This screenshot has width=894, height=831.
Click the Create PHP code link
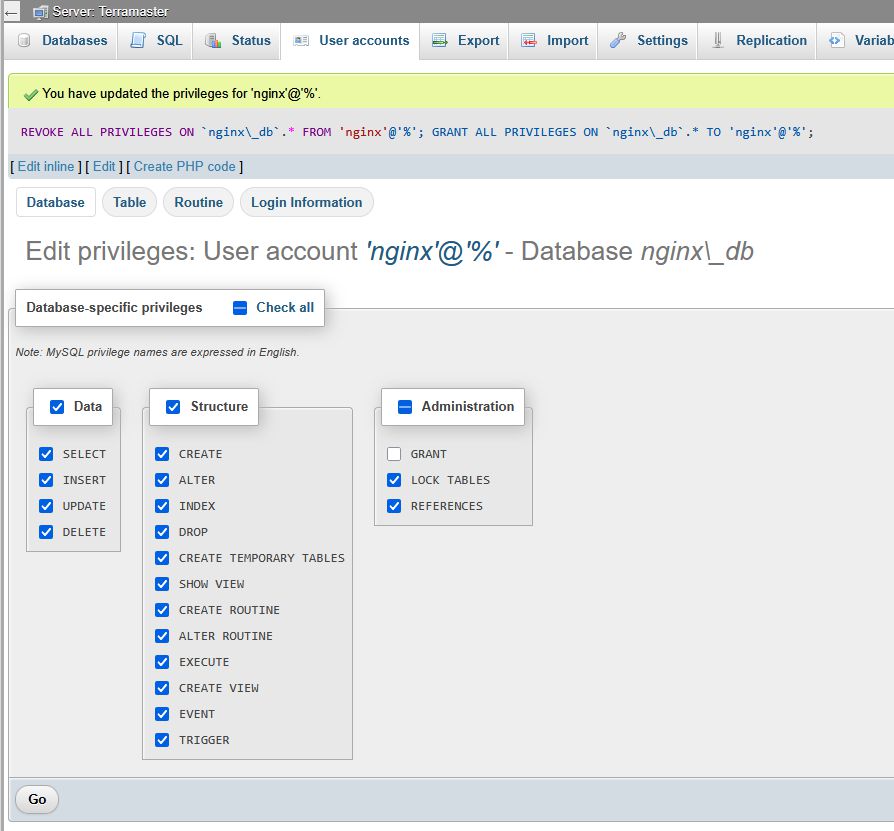(x=185, y=166)
